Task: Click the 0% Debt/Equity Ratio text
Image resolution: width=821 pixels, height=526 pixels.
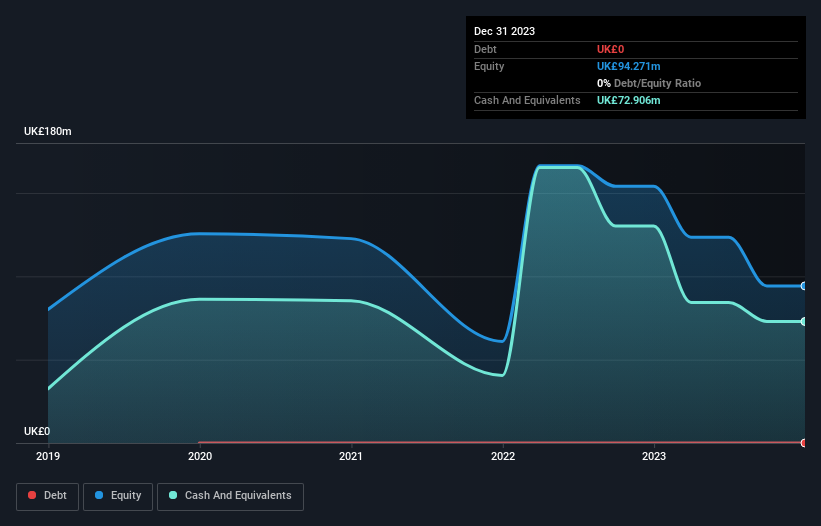Action: click(x=649, y=83)
